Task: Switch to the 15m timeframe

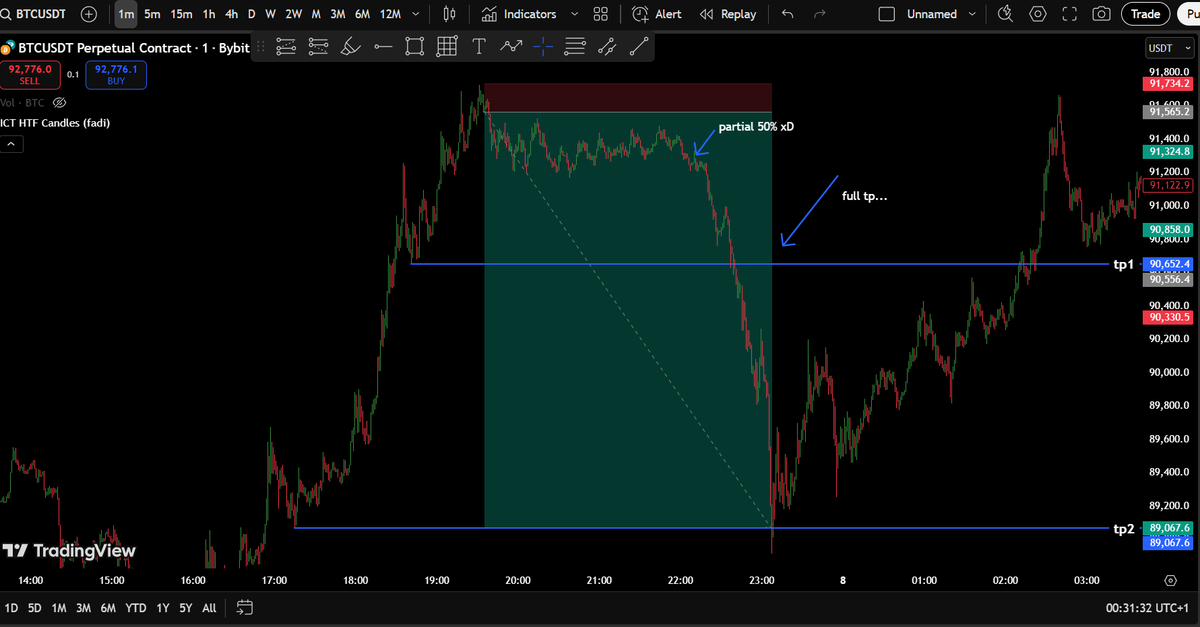Action: 180,14
